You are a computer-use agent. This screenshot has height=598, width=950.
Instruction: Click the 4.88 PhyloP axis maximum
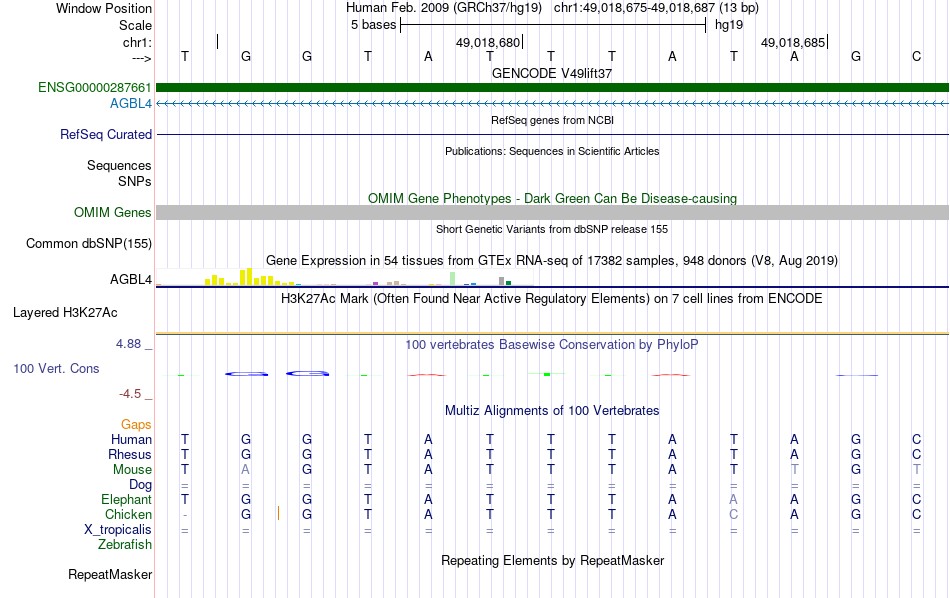coord(128,344)
